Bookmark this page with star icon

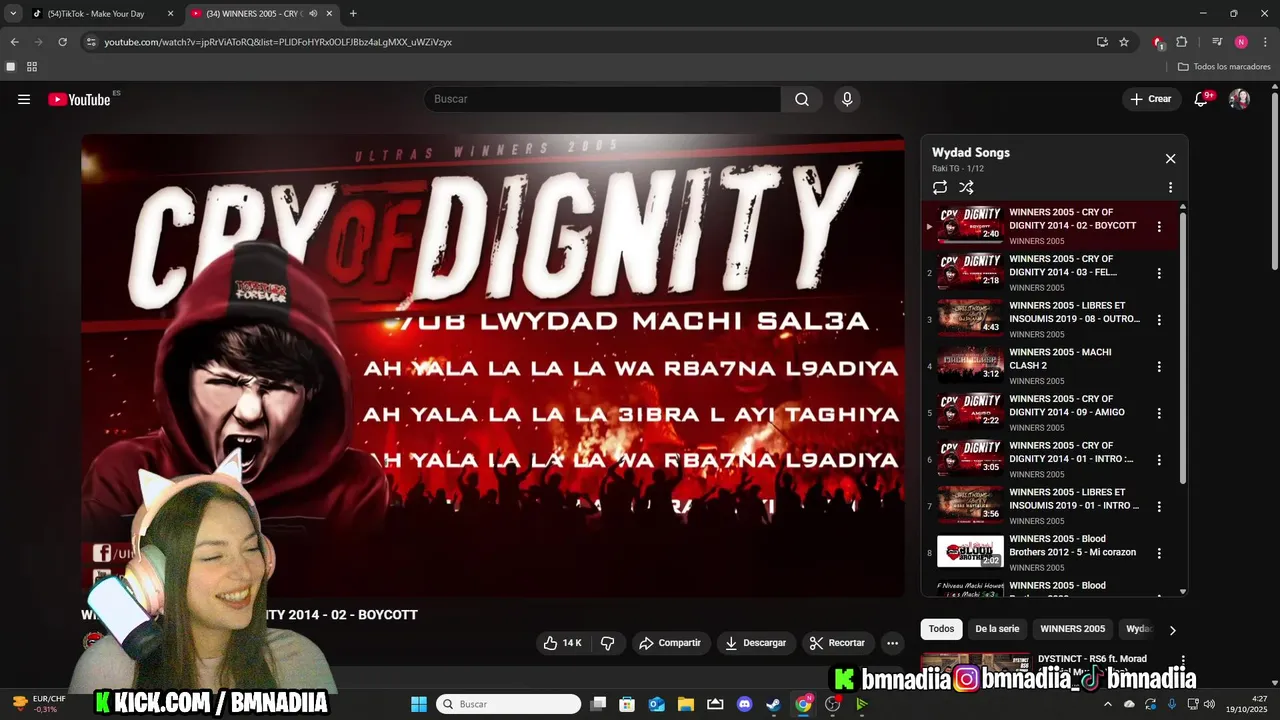tap(1124, 42)
